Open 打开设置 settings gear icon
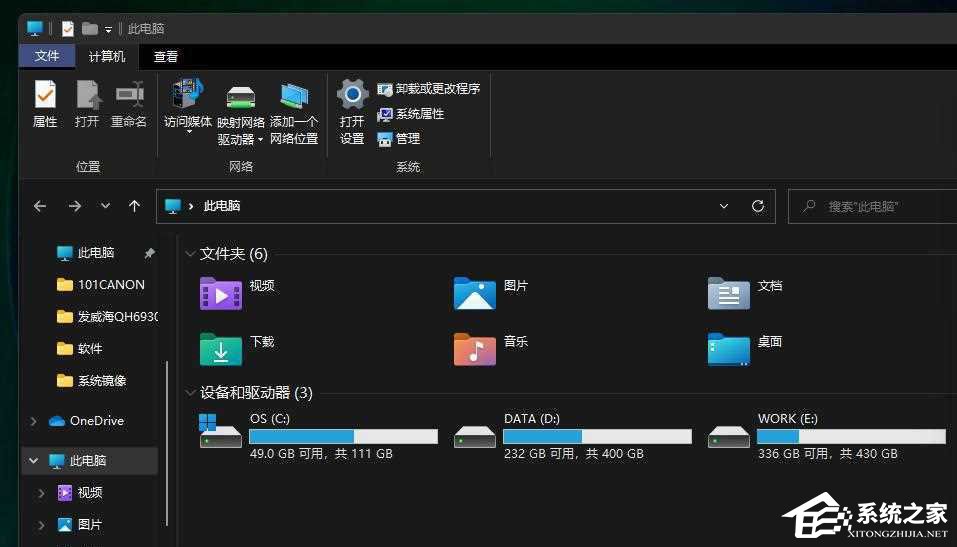 click(x=352, y=96)
